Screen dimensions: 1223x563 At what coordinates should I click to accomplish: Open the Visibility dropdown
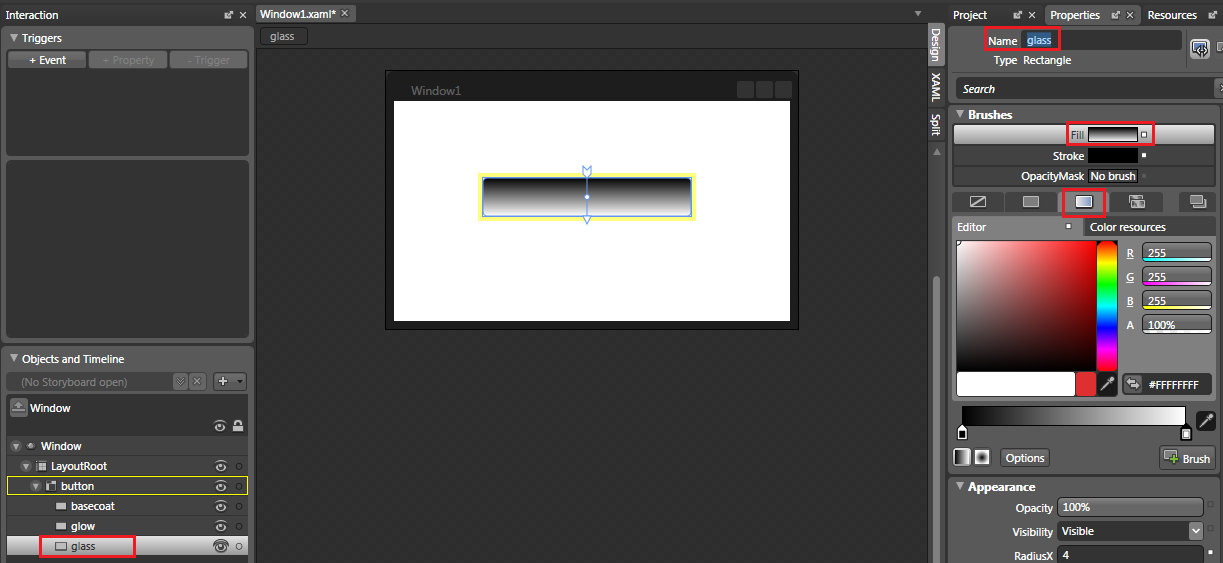coord(1195,531)
